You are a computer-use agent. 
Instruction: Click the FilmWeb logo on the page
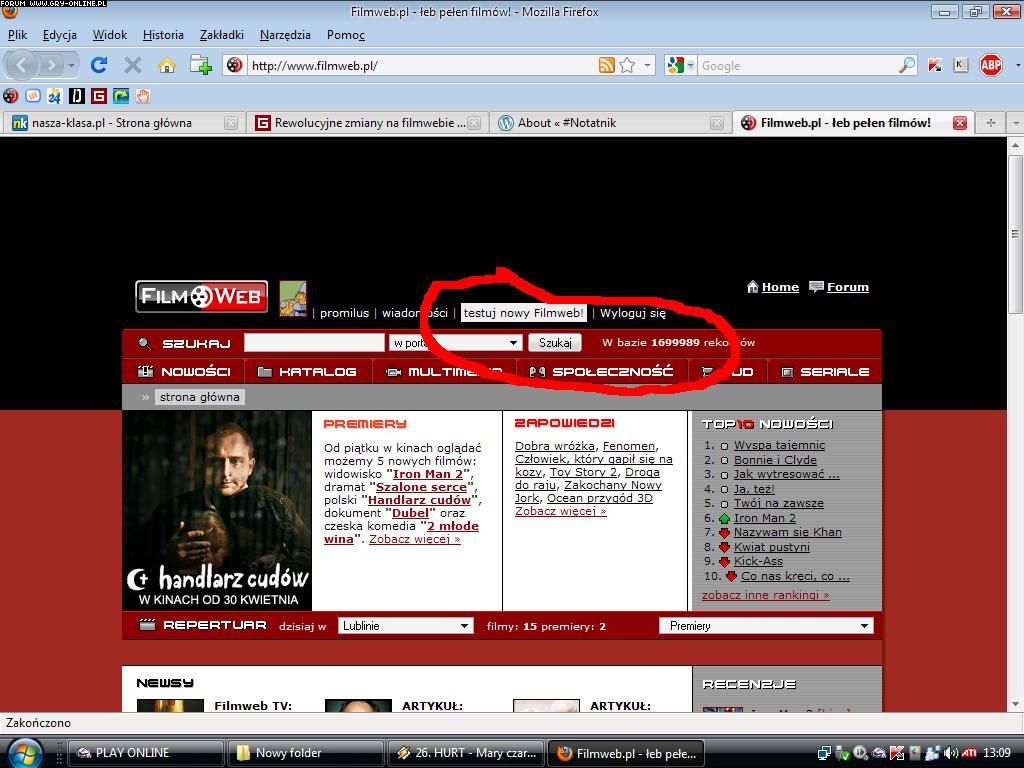[x=202, y=296]
